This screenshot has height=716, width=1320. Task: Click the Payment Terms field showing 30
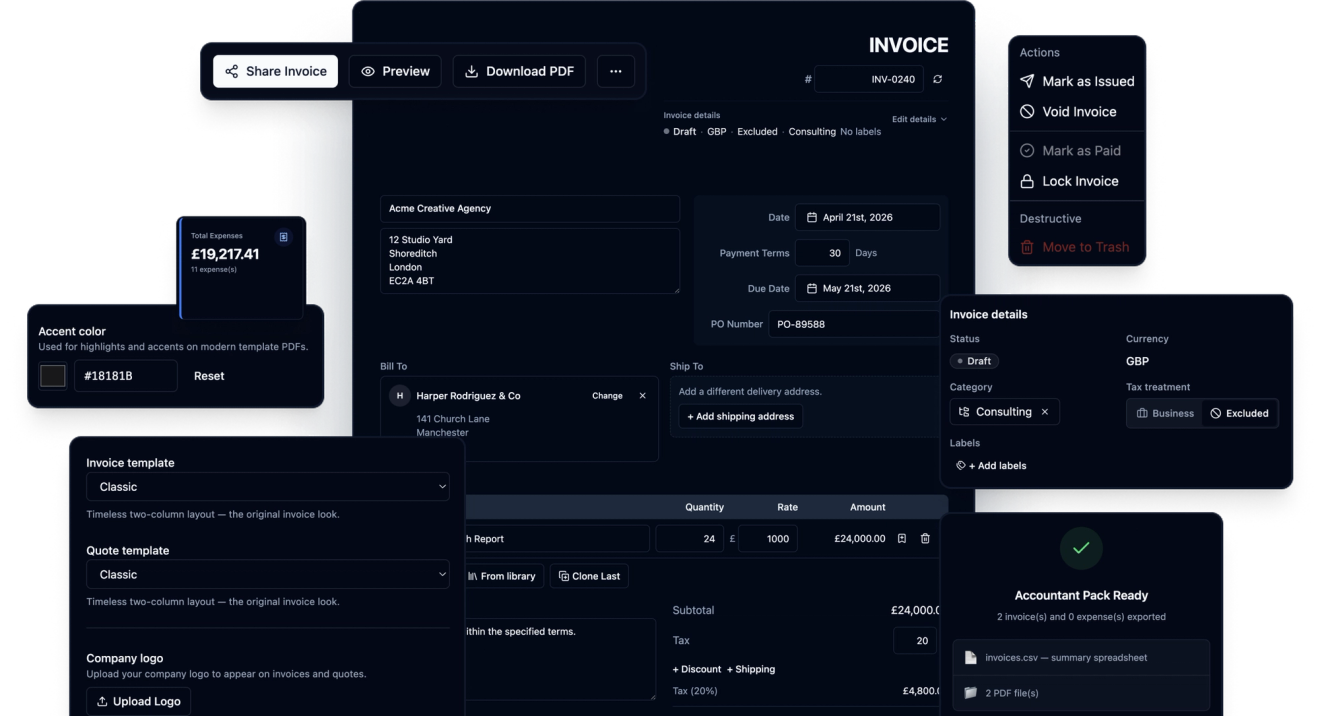(x=822, y=253)
